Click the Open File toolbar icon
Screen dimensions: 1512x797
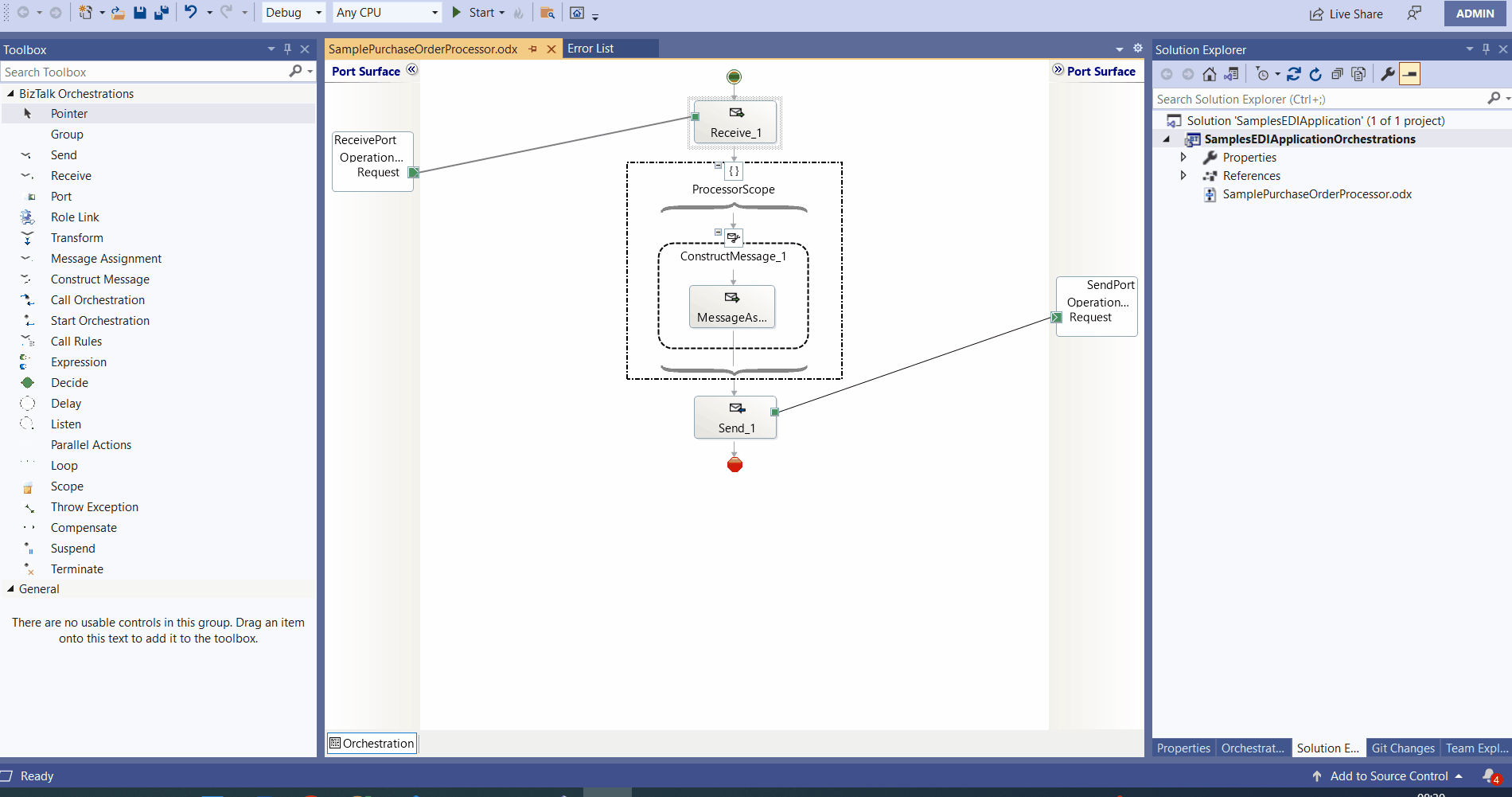click(x=118, y=13)
